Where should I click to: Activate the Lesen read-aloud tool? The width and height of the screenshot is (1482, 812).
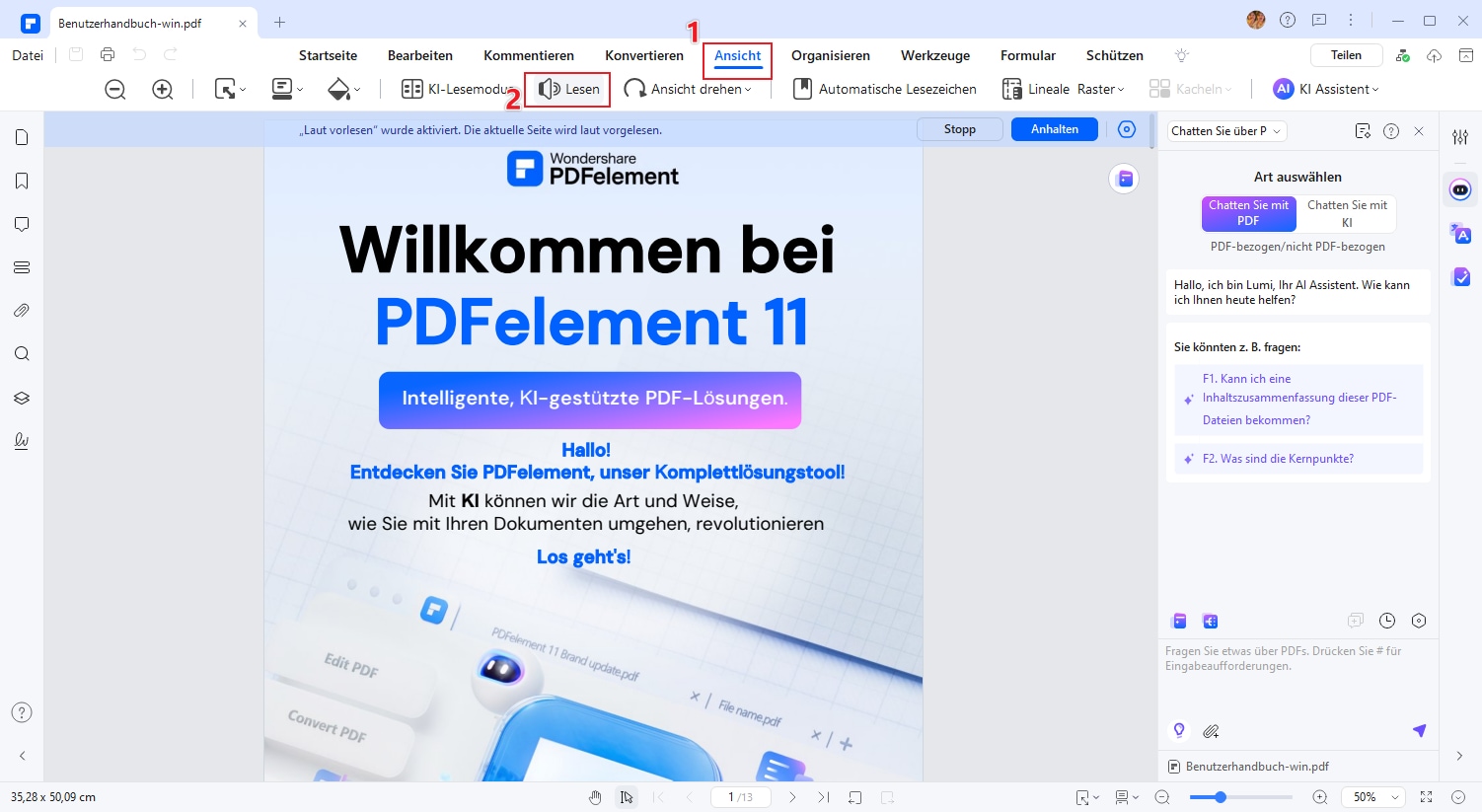(568, 89)
